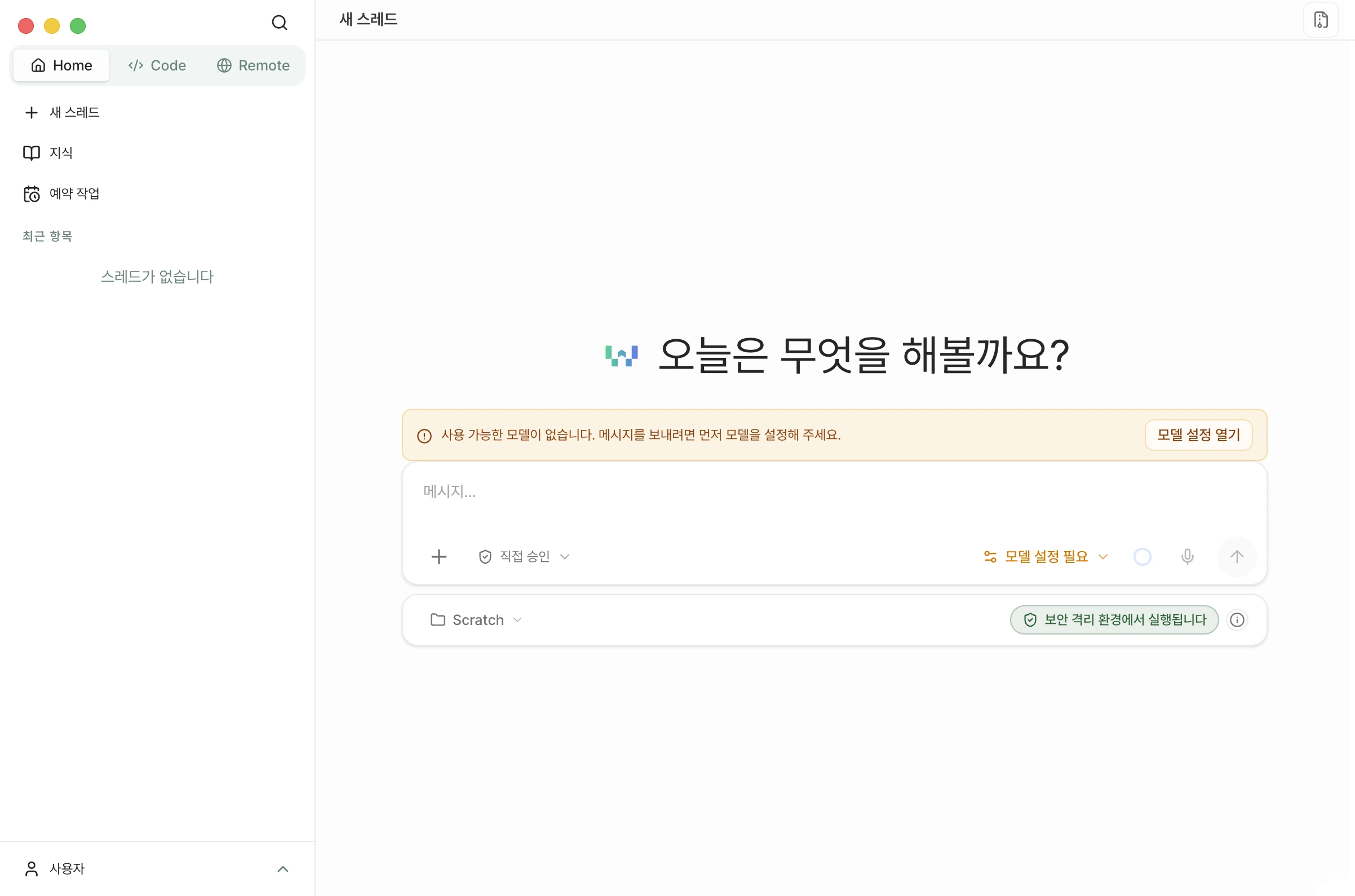Screen dimensions: 1355x896
Task: Click the 최근 항목 section label
Action: [x=47, y=236]
